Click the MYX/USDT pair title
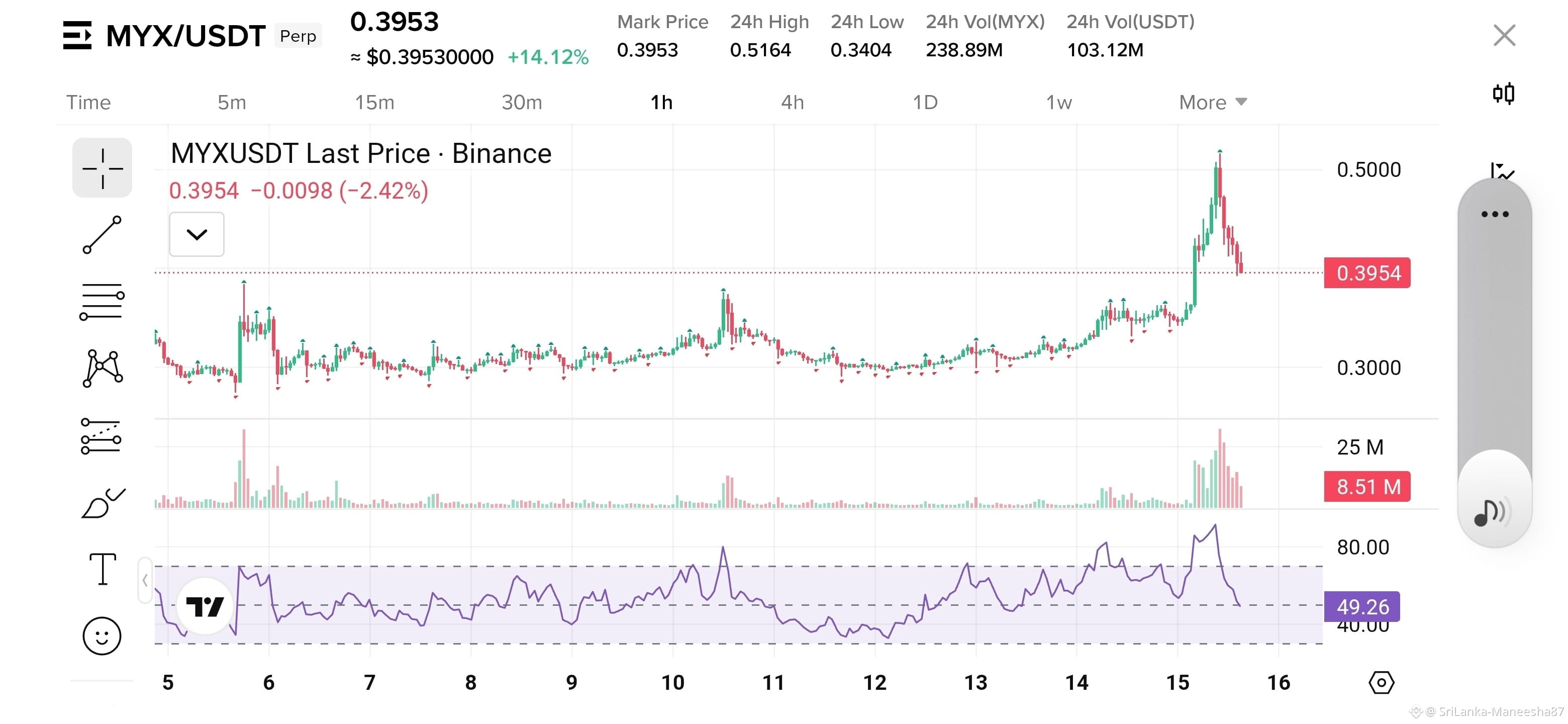1568x724 pixels. click(185, 36)
